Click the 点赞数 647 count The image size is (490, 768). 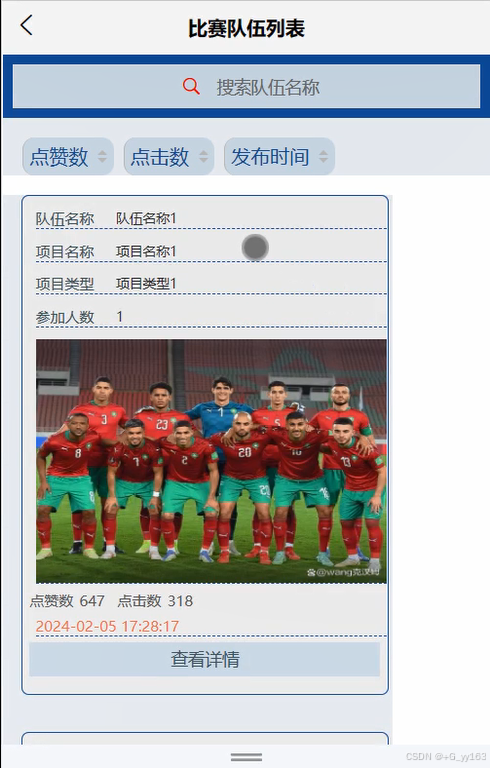(x=67, y=601)
